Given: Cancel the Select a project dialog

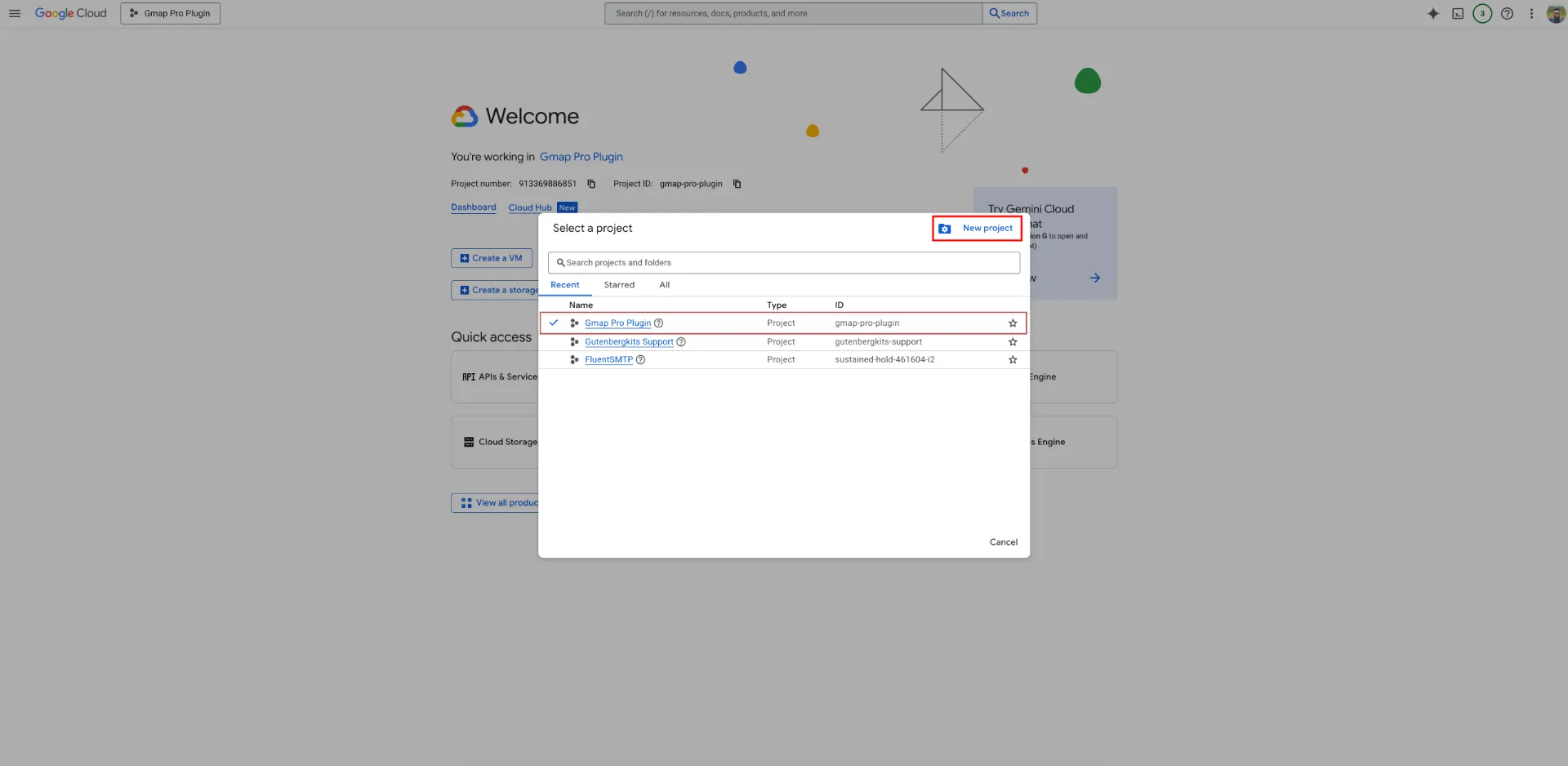Looking at the screenshot, I should [x=1004, y=542].
